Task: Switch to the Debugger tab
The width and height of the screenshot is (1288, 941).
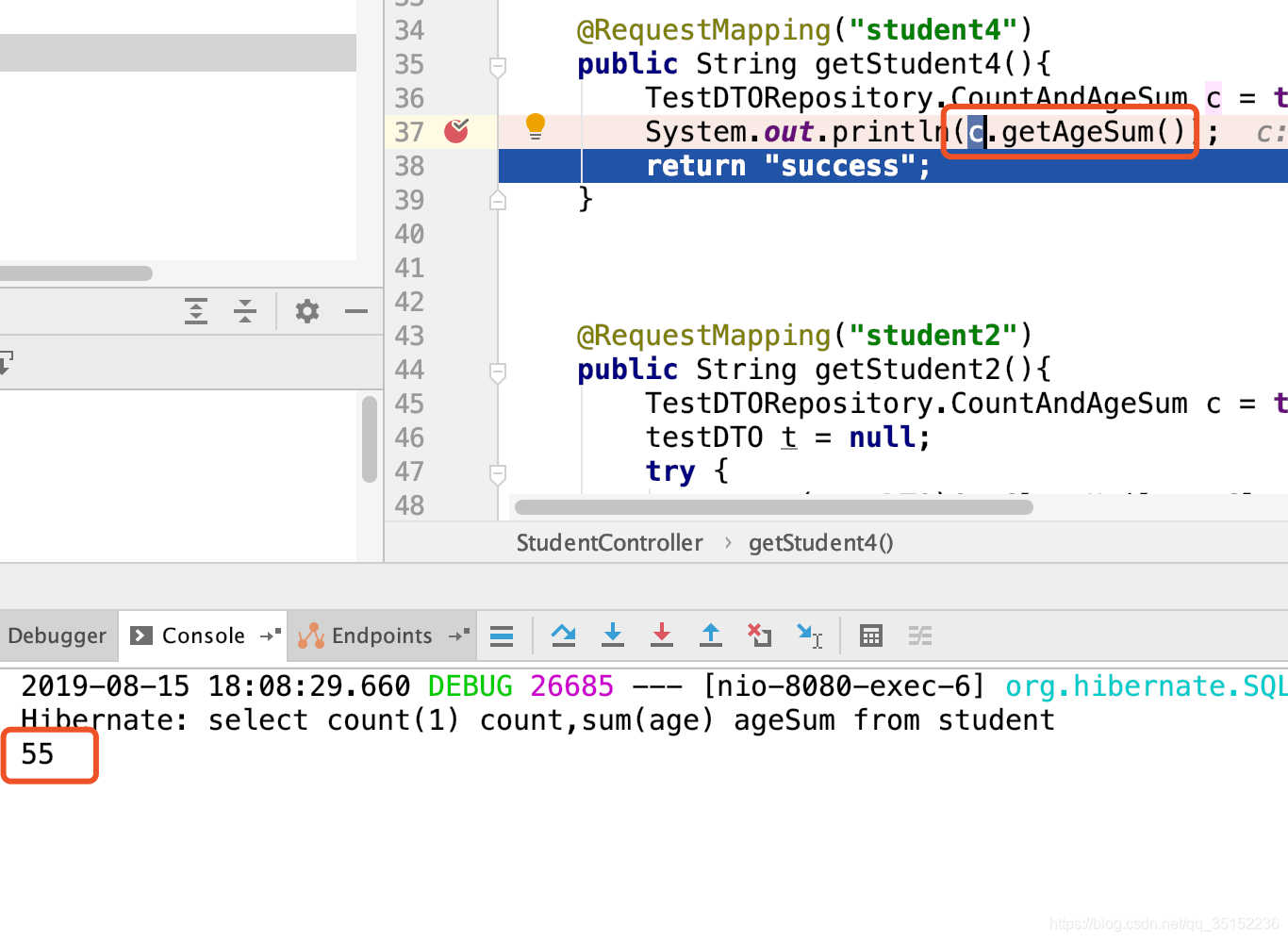Action: [58, 636]
